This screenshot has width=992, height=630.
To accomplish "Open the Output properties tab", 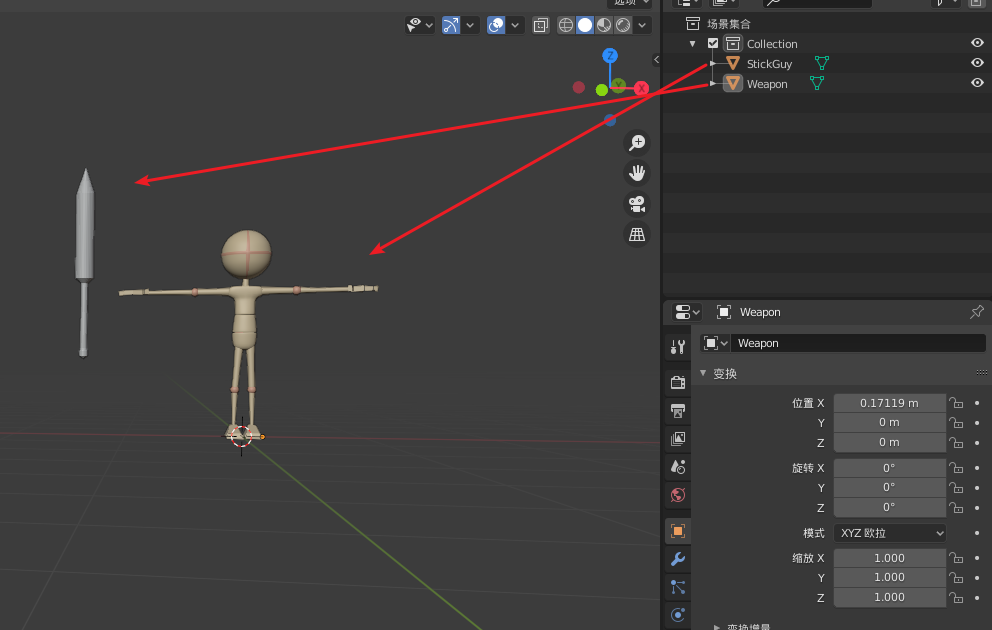I will [x=678, y=411].
